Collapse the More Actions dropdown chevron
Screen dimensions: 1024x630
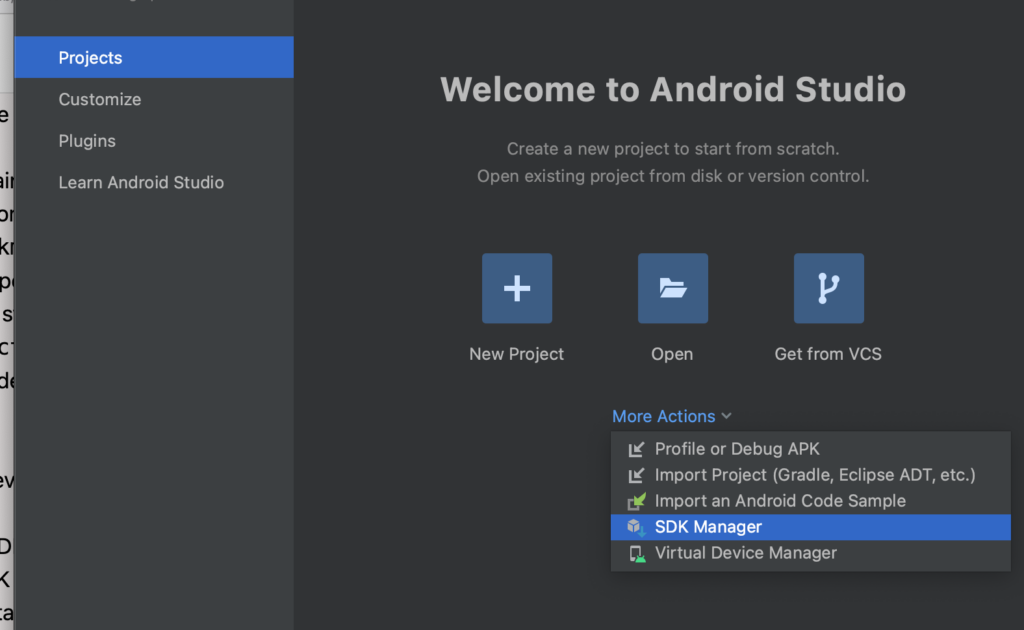point(727,416)
